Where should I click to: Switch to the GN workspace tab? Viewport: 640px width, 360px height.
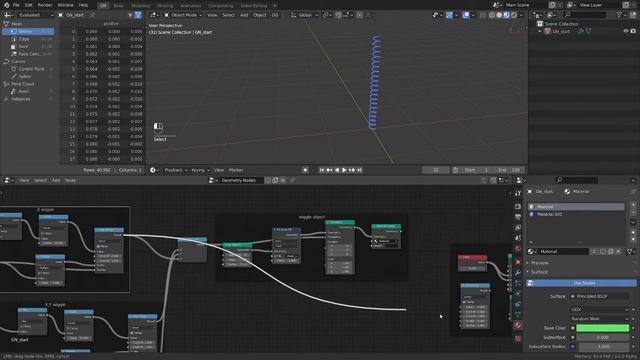(x=103, y=6)
